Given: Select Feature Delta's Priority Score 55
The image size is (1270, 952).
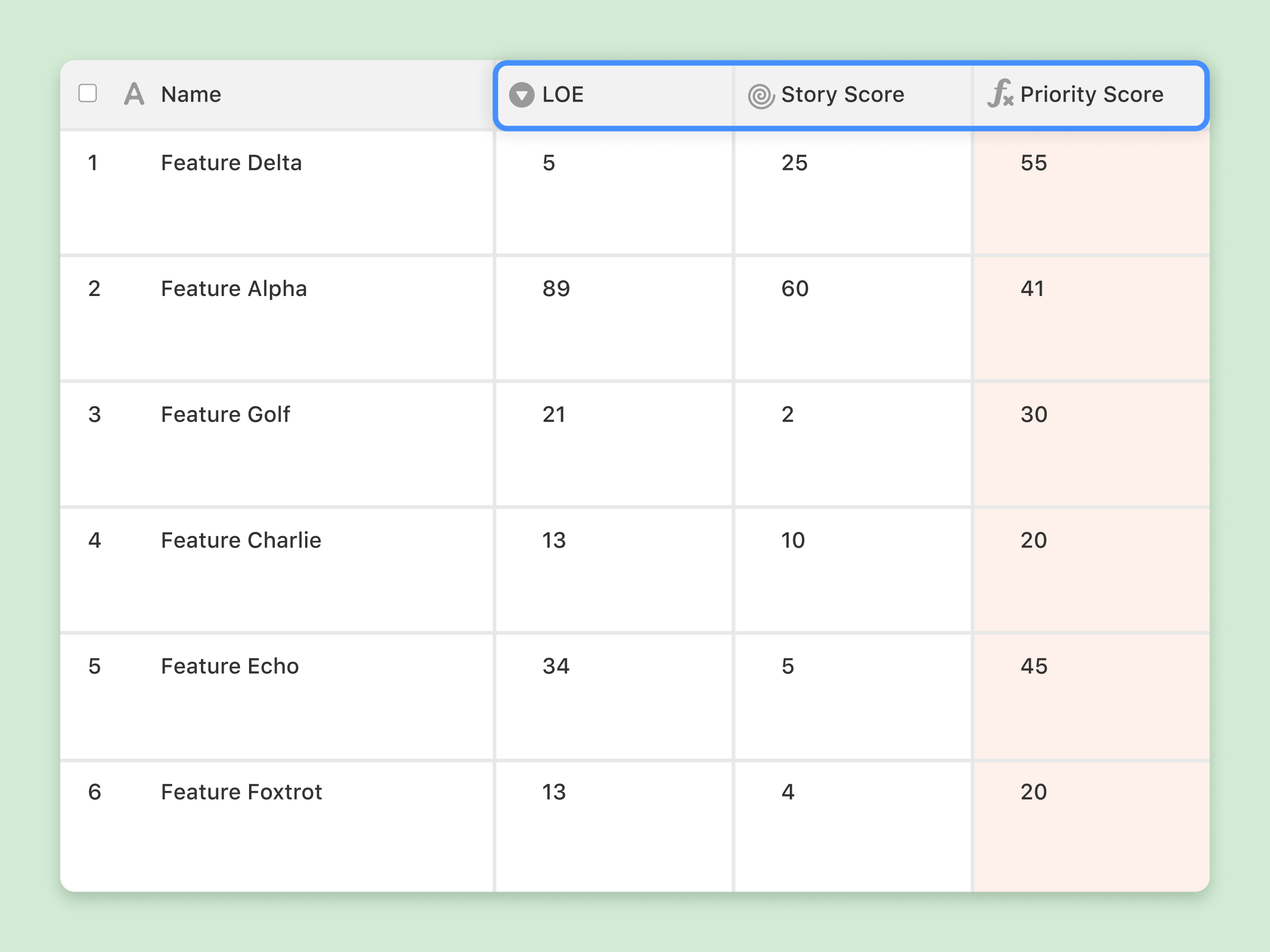Looking at the screenshot, I should [1033, 163].
